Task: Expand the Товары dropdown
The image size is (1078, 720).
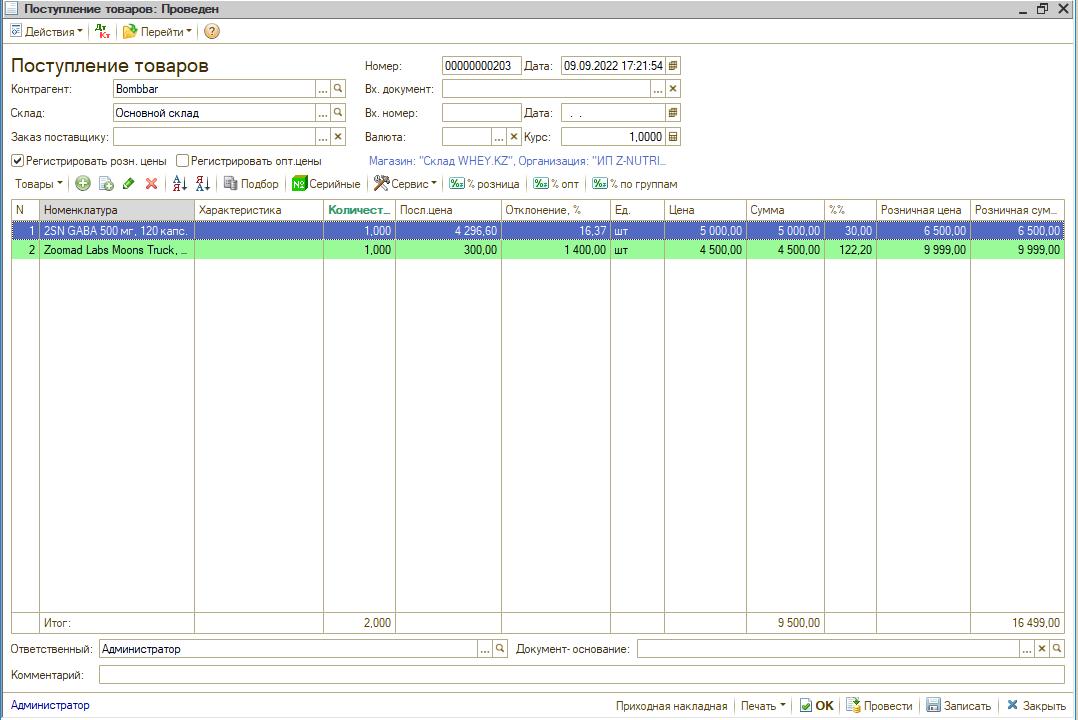Action: [39, 184]
